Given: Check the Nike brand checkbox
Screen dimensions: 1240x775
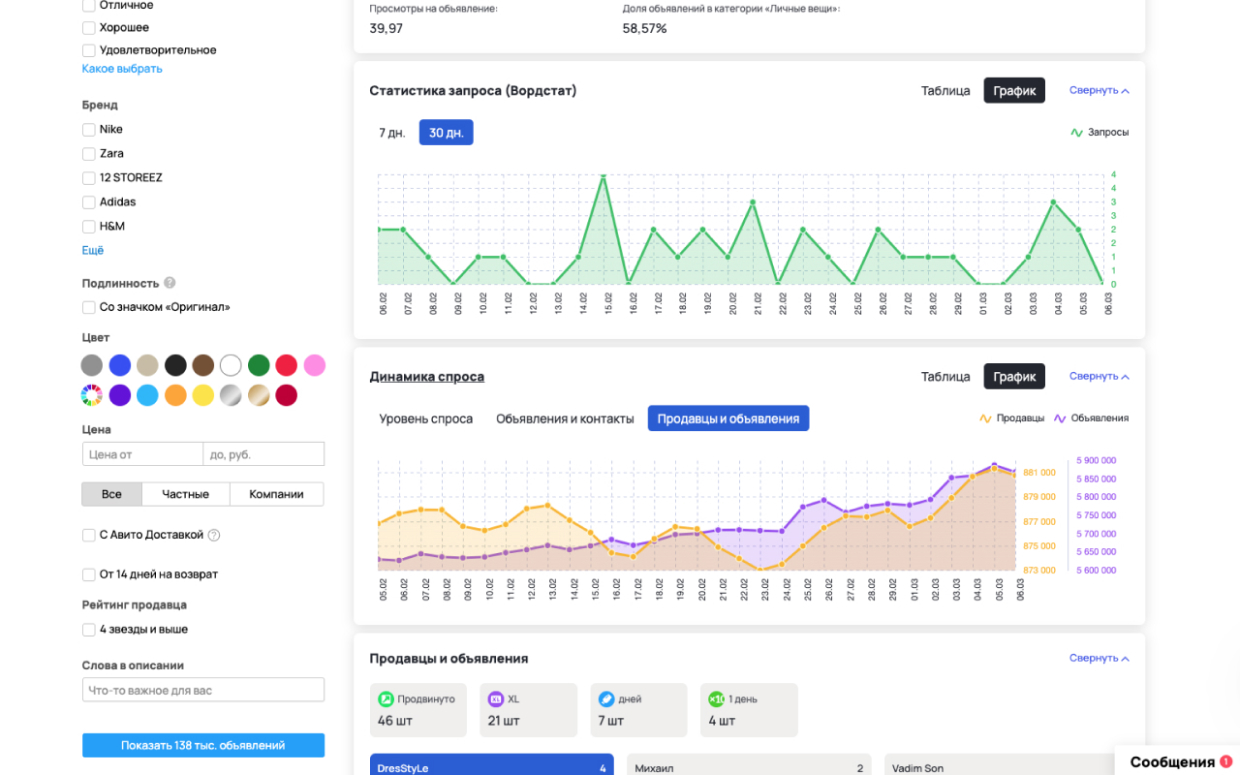Looking at the screenshot, I should click(x=89, y=130).
